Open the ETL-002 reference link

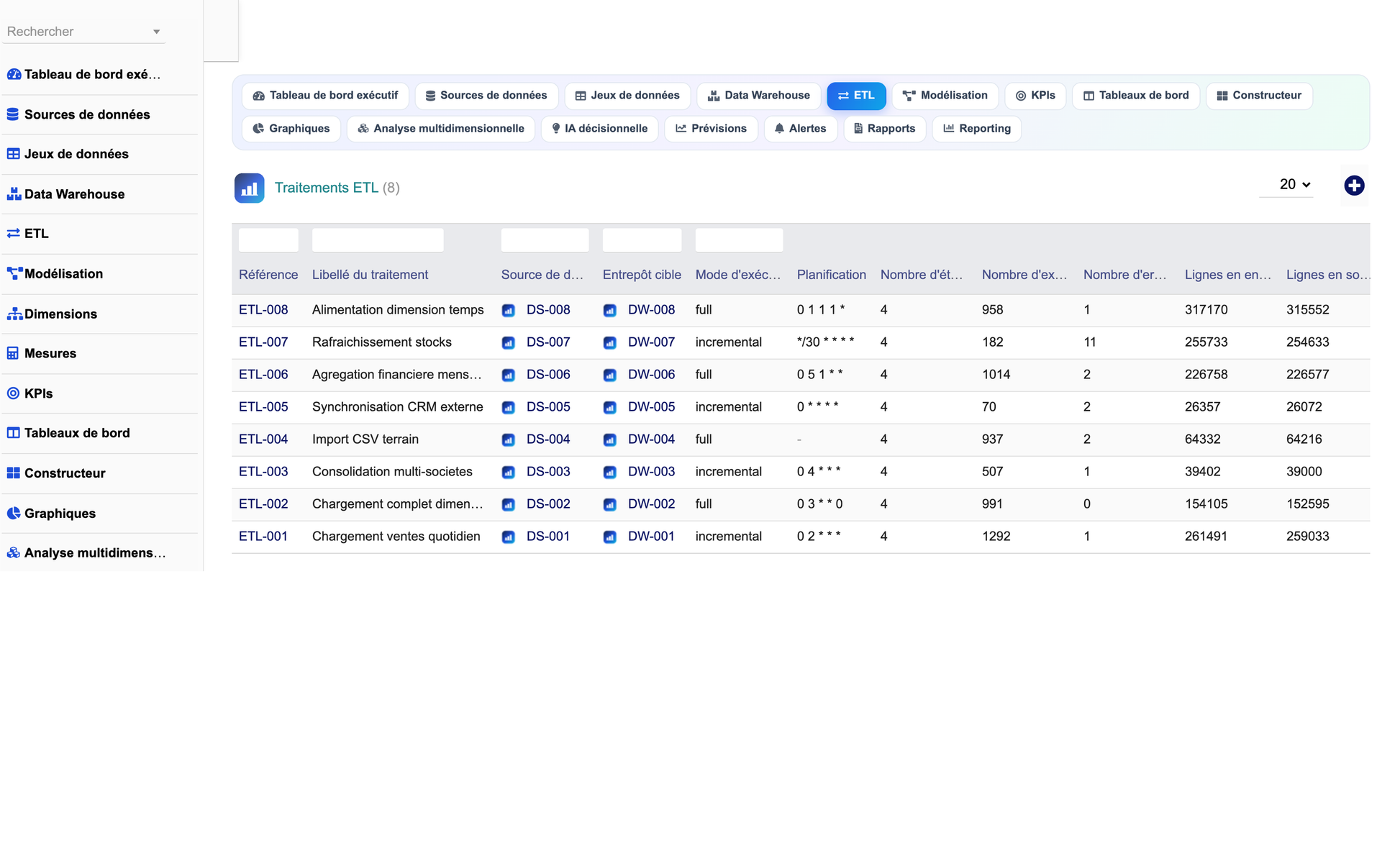[263, 504]
